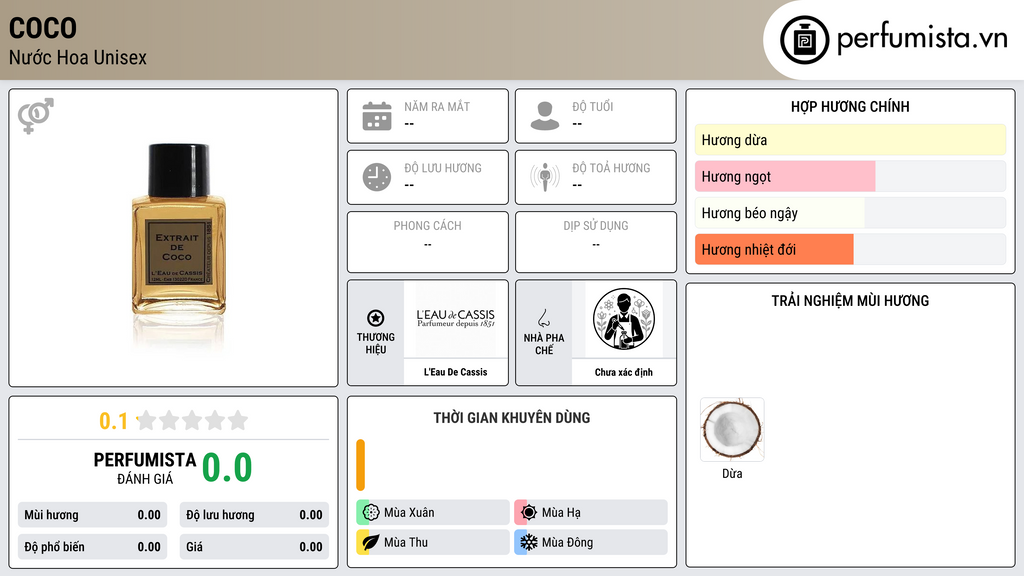This screenshot has height=576, width=1024.
Task: Click the Thời gian khuyên dùng heading
Action: click(x=512, y=417)
